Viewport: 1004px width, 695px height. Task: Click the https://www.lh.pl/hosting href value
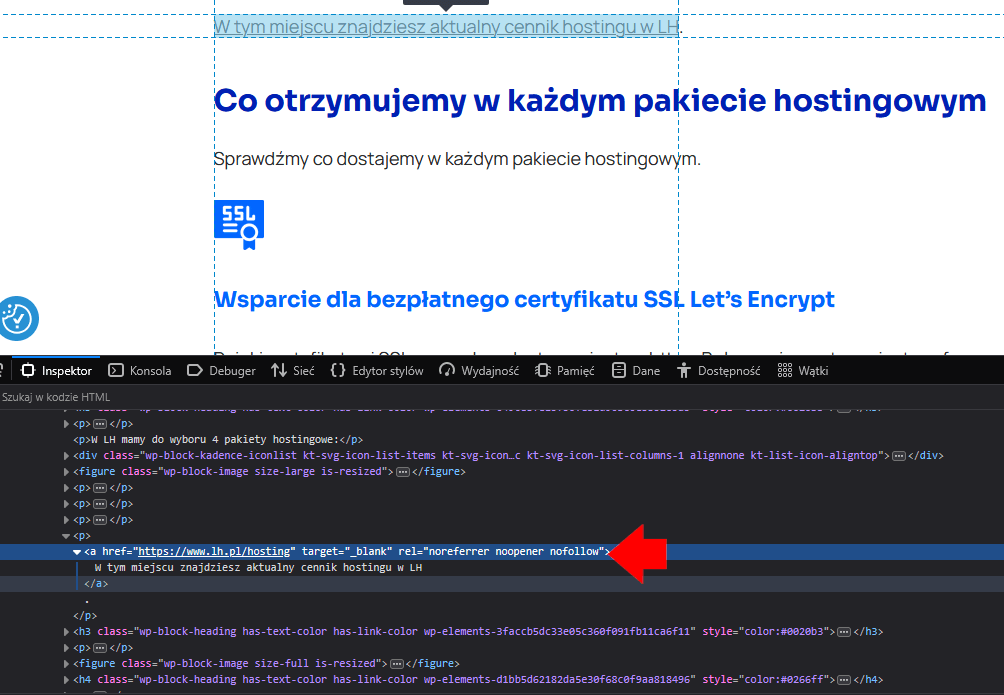pyautogui.click(x=215, y=552)
